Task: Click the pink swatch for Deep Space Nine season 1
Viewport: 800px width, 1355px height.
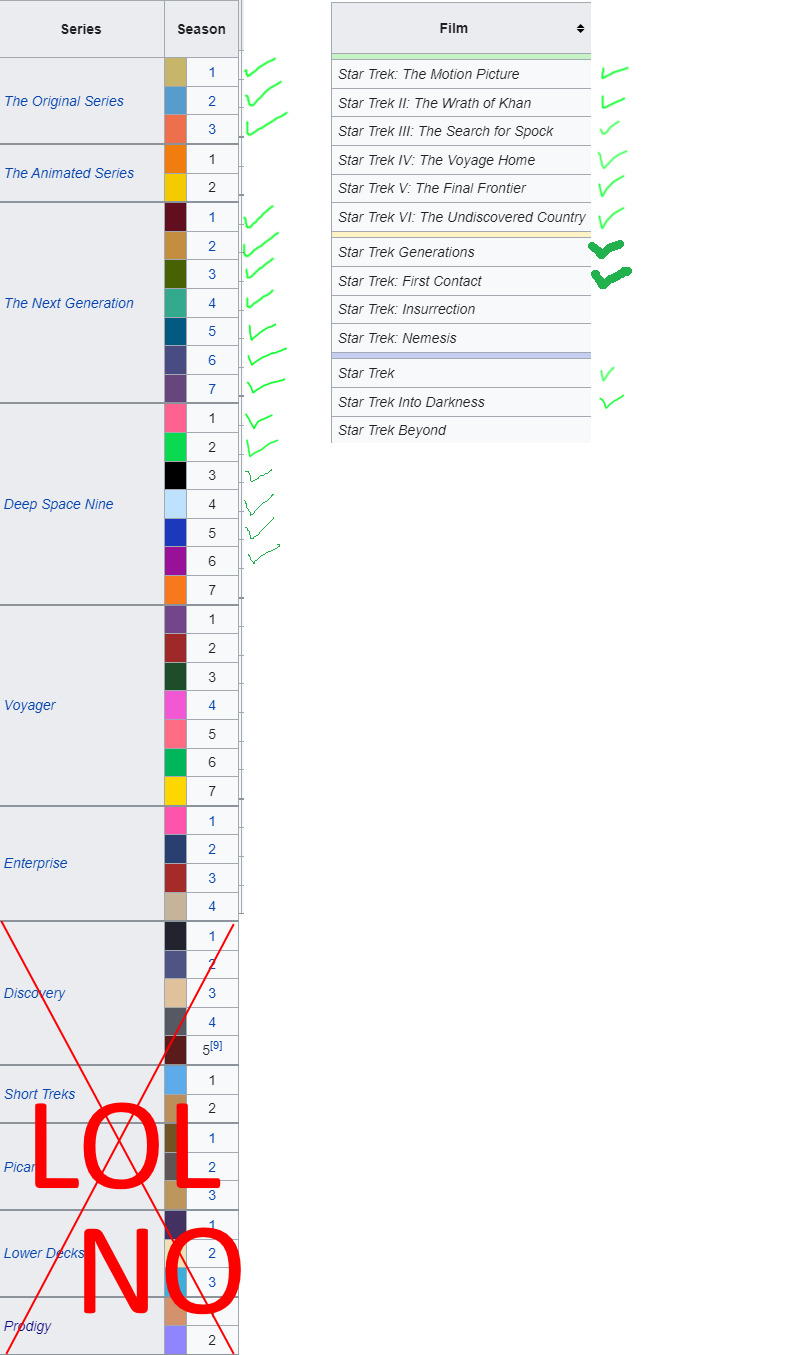Action: 175,418
